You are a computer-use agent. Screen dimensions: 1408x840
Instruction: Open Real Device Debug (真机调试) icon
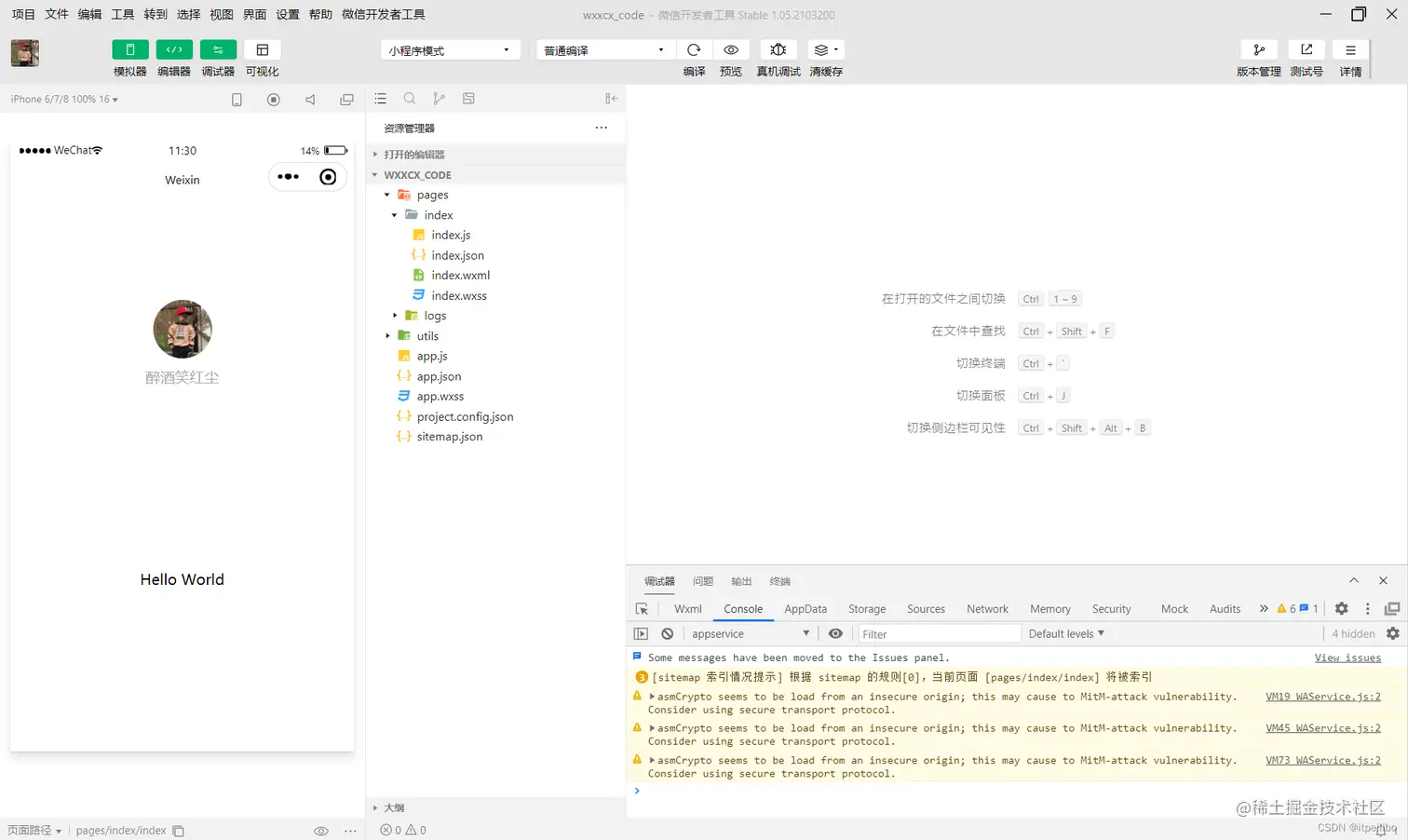(x=778, y=49)
